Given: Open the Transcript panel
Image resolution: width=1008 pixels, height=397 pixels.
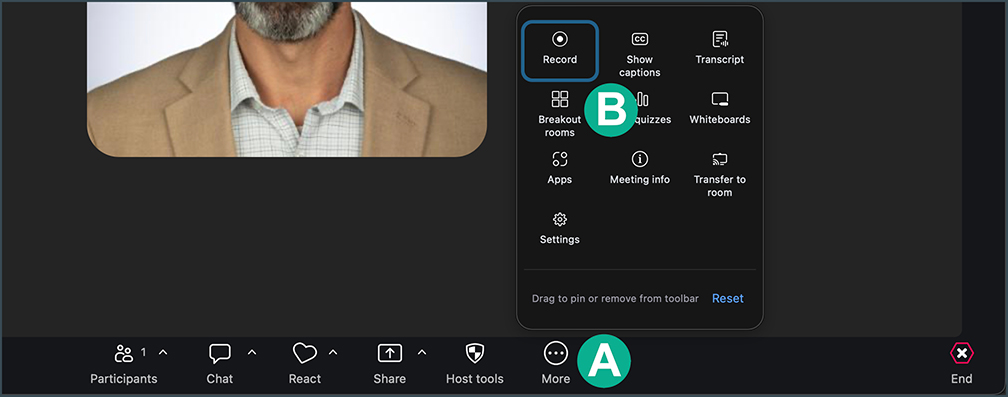Looking at the screenshot, I should [719, 48].
